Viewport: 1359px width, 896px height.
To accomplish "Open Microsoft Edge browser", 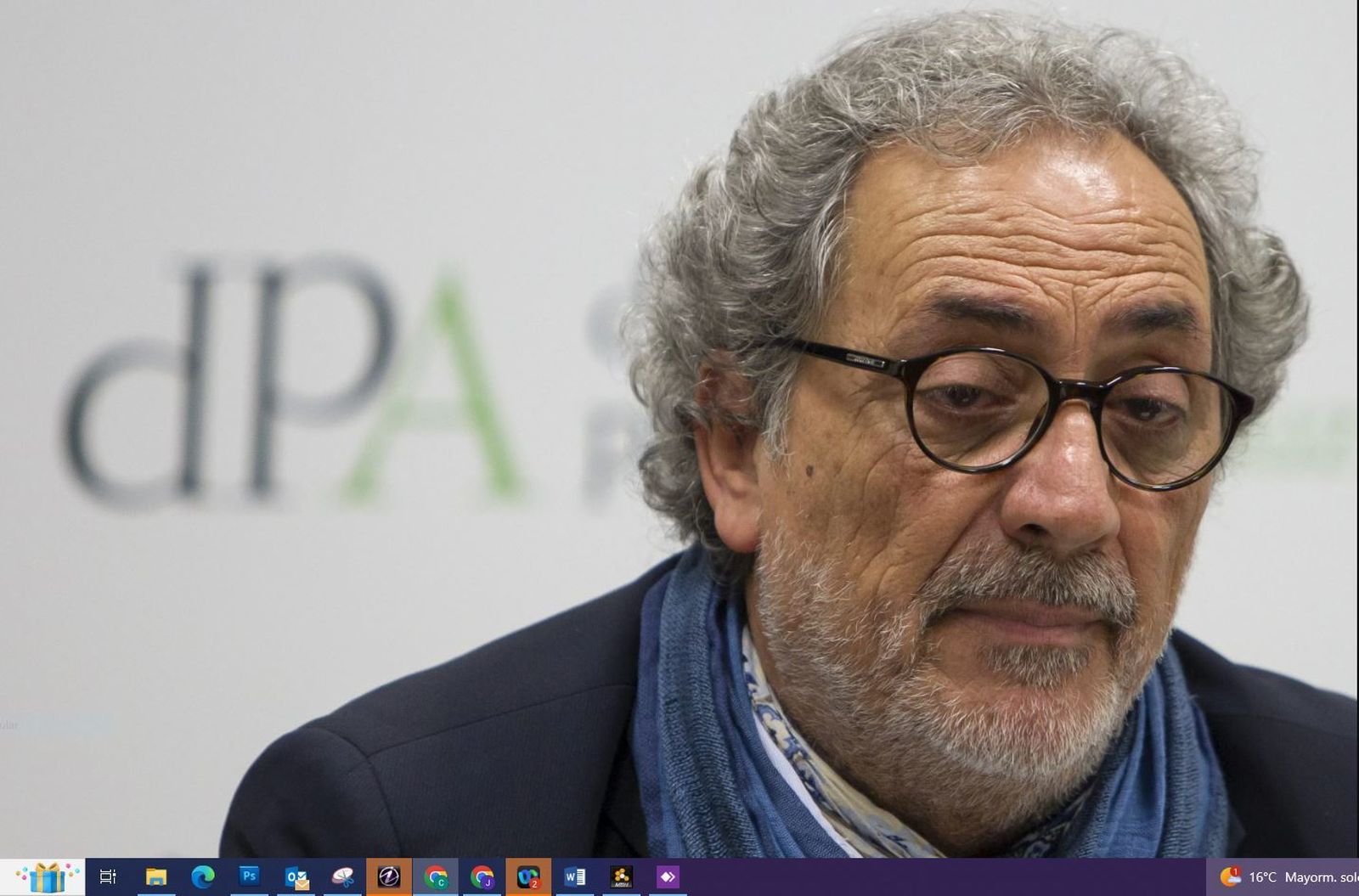I will [x=202, y=876].
